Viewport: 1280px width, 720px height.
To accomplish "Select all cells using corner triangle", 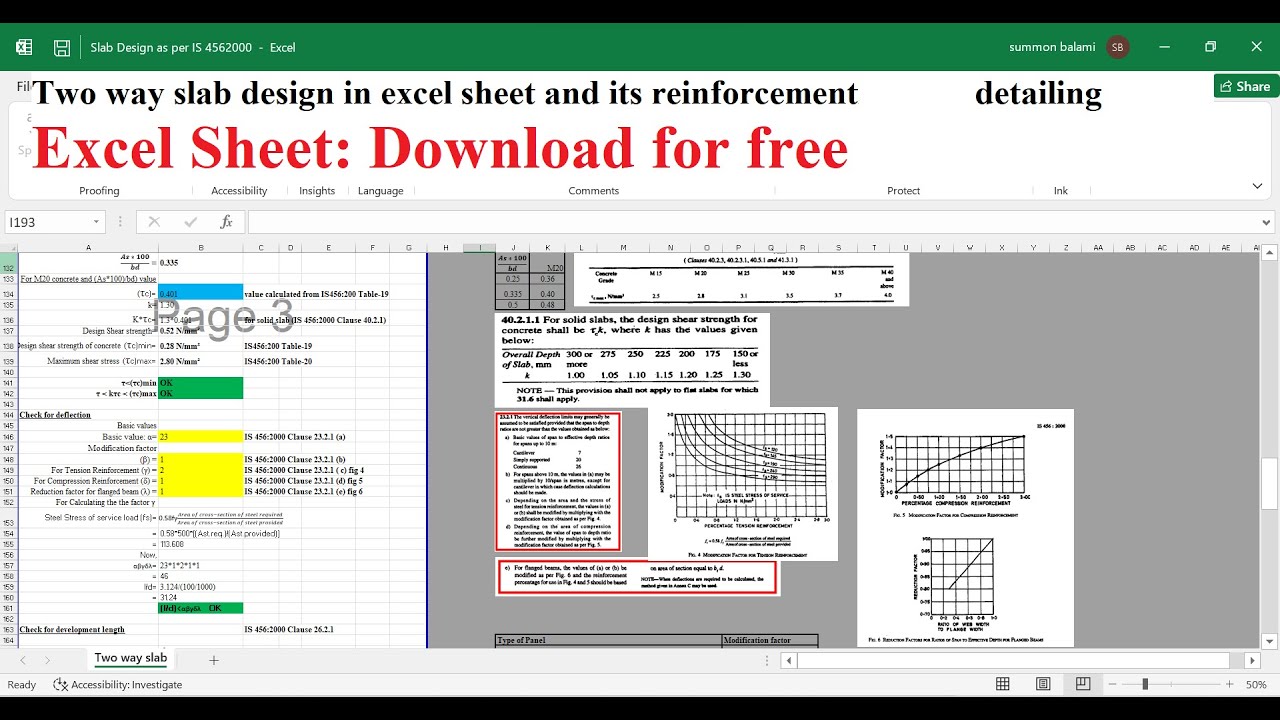I will [9, 247].
